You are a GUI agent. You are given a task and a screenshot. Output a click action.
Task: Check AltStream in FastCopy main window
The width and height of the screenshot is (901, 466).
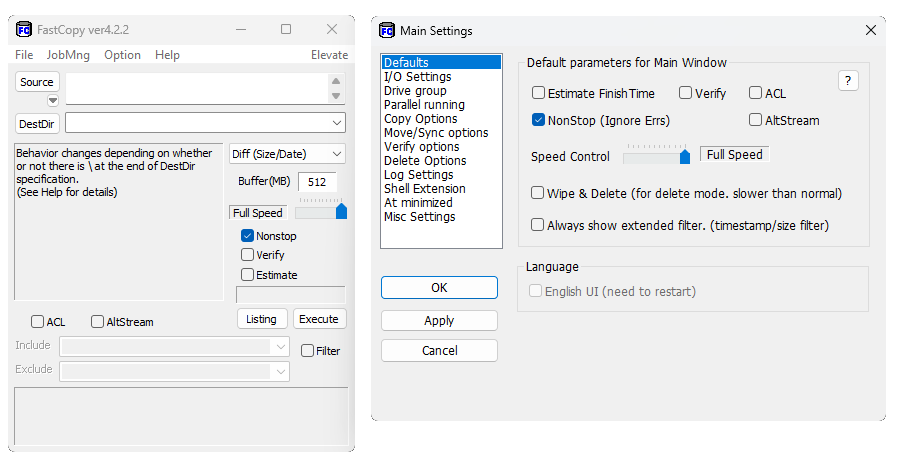click(x=98, y=322)
